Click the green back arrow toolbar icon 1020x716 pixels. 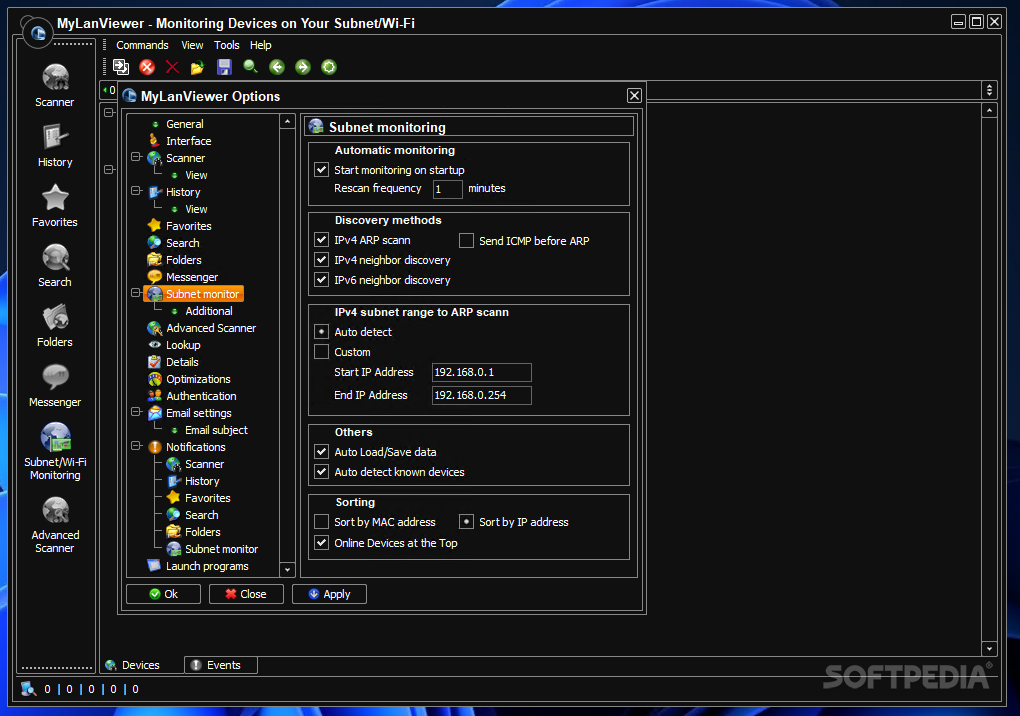coord(277,67)
